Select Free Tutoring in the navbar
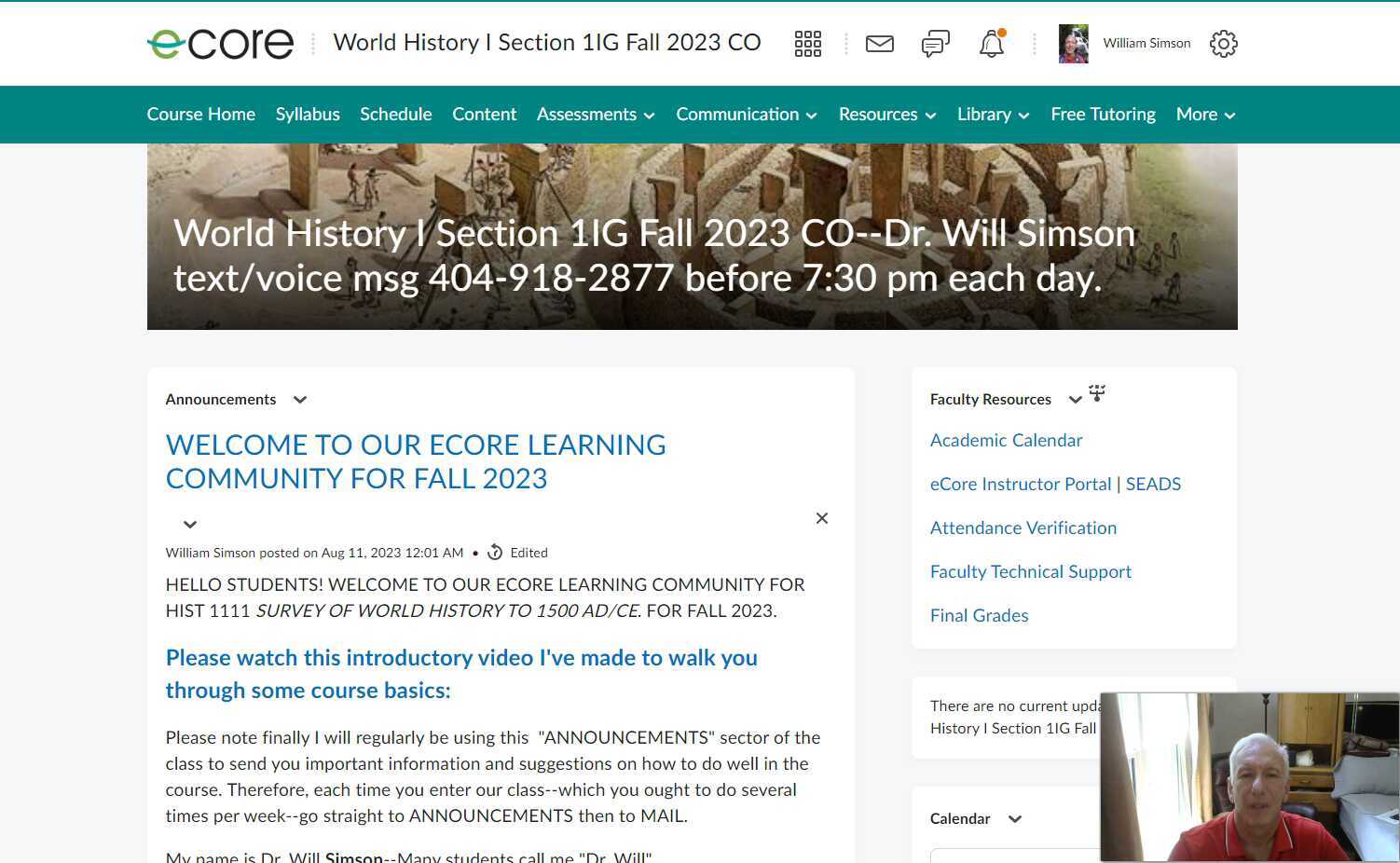The image size is (1400, 863). [1103, 114]
